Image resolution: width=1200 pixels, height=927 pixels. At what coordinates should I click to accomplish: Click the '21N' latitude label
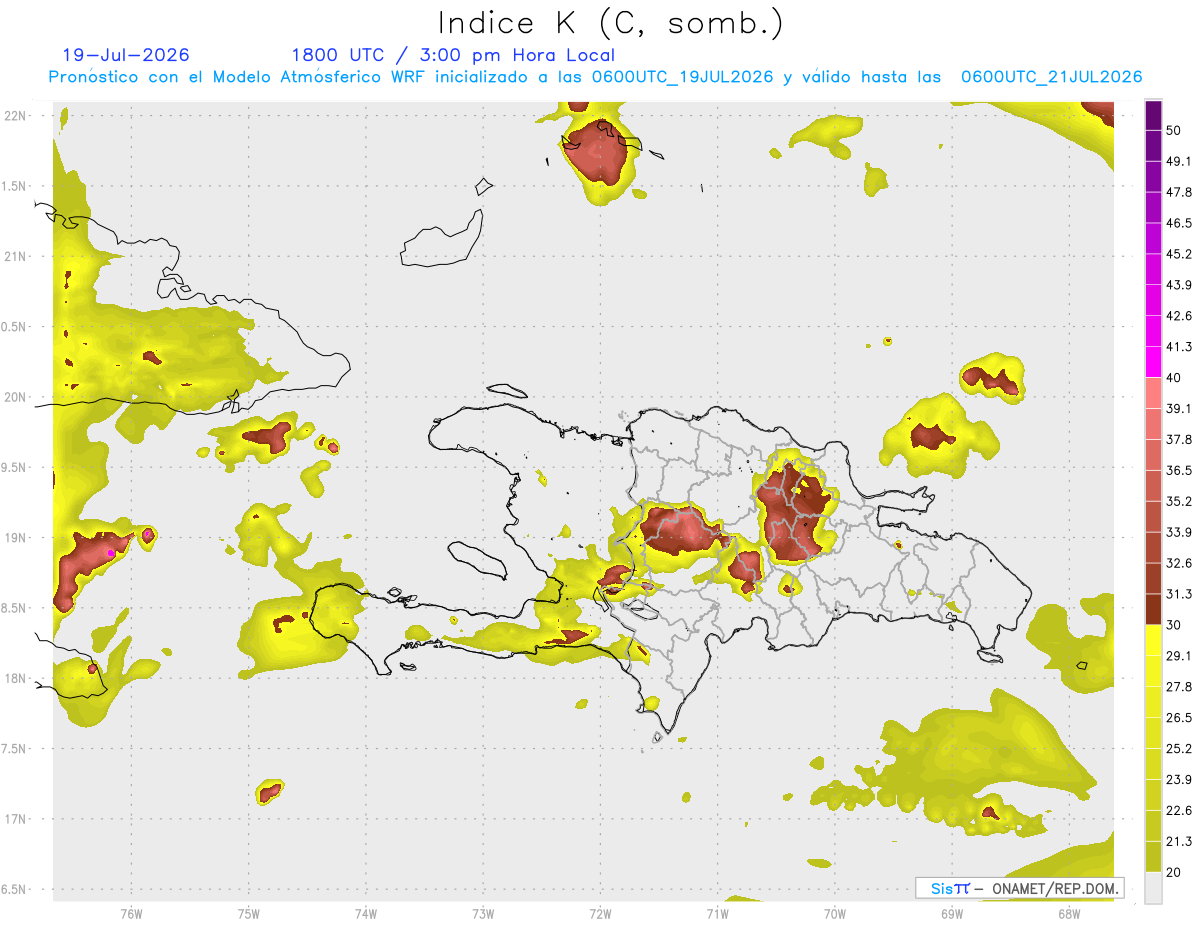pyautogui.click(x=17, y=256)
